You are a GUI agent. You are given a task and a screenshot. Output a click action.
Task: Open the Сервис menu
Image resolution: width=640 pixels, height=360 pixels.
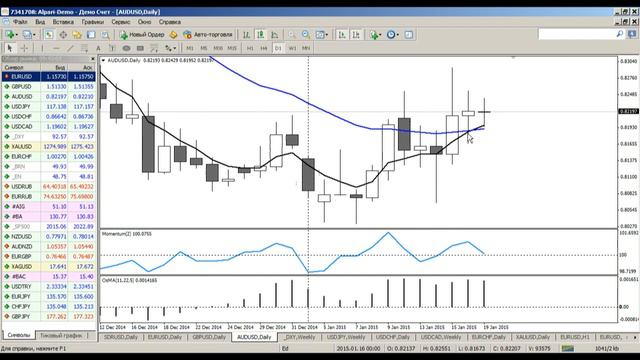(x=121, y=22)
